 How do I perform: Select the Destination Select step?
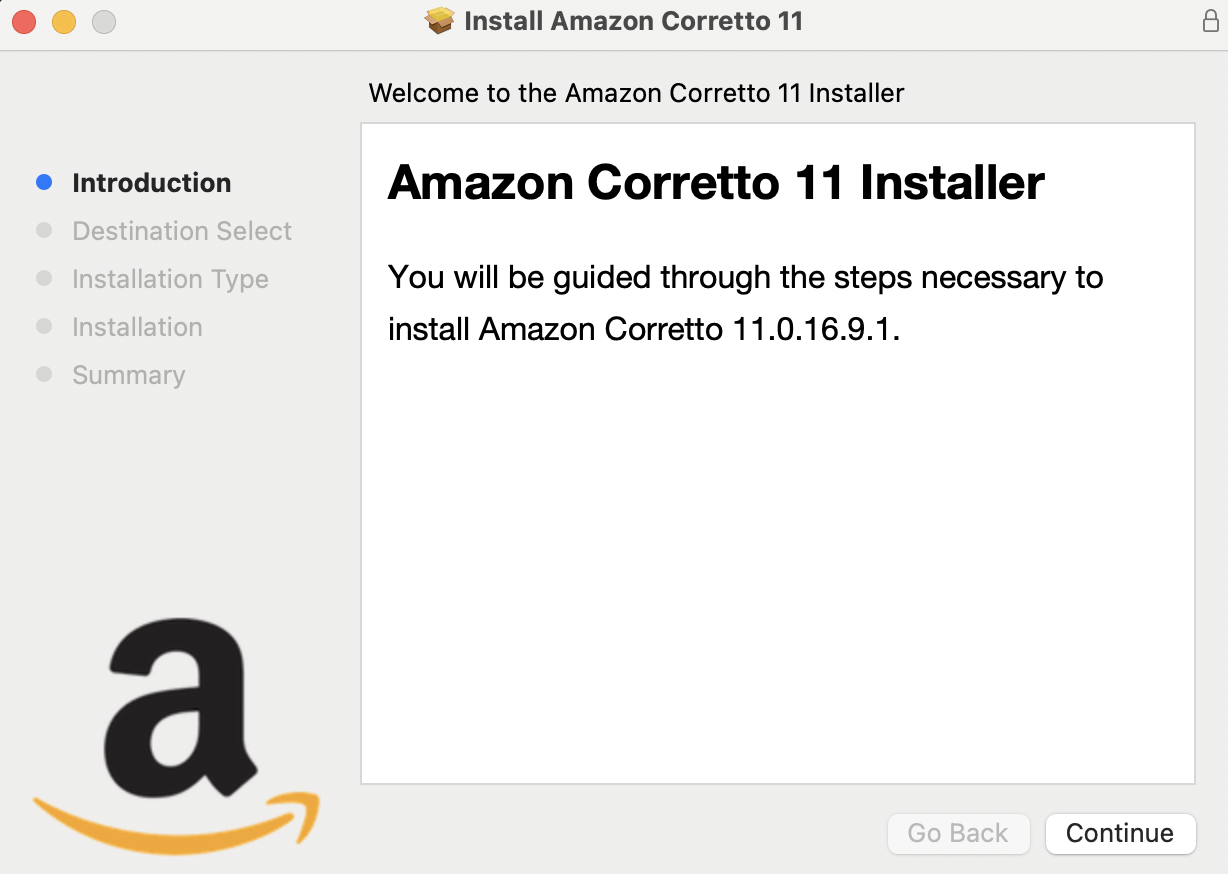point(181,230)
